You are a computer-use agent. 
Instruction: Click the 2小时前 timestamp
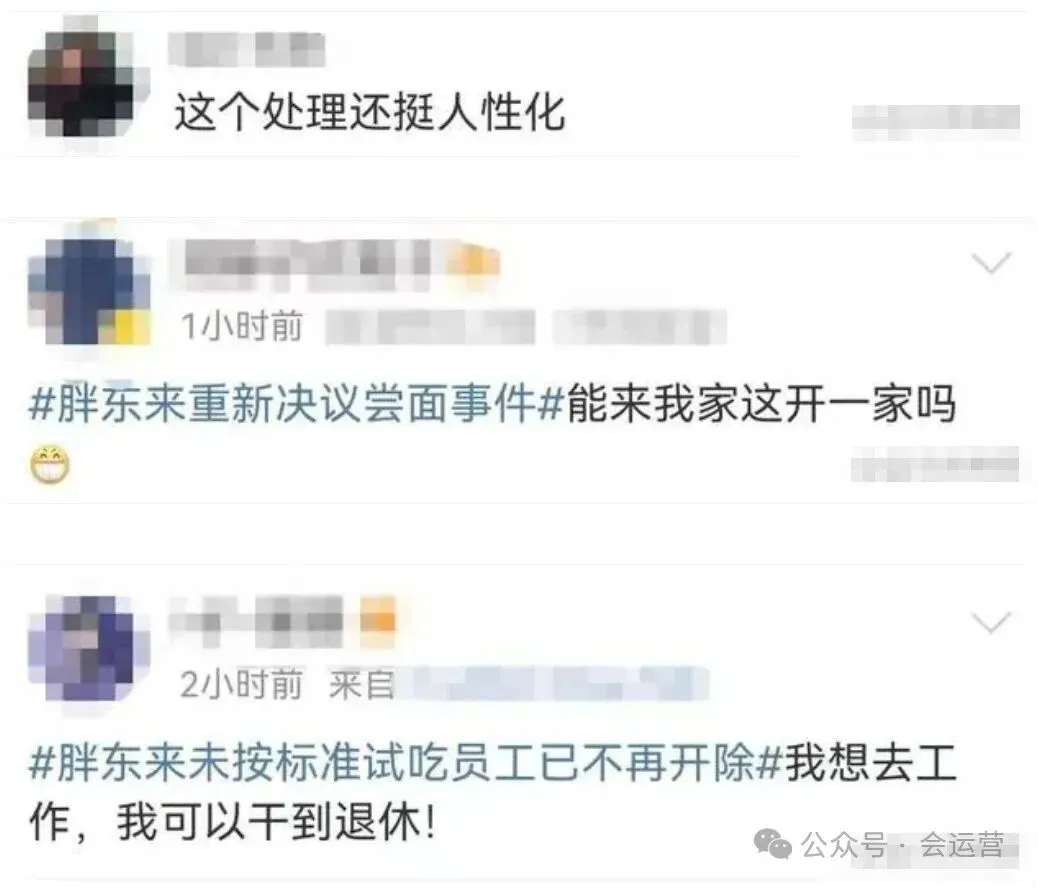242,684
